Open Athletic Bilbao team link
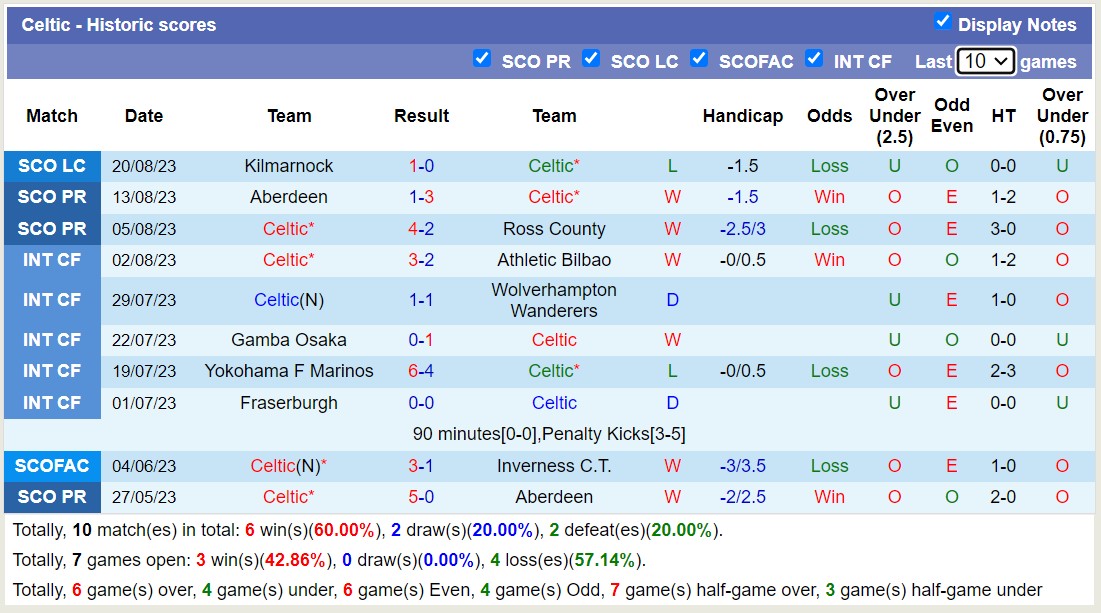 [x=554, y=260]
